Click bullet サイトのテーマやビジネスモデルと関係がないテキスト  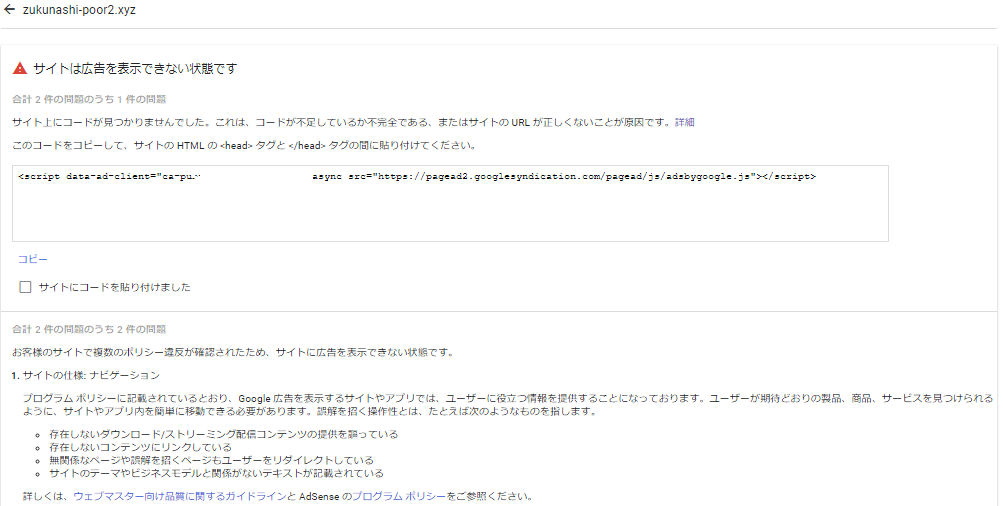pos(217,474)
